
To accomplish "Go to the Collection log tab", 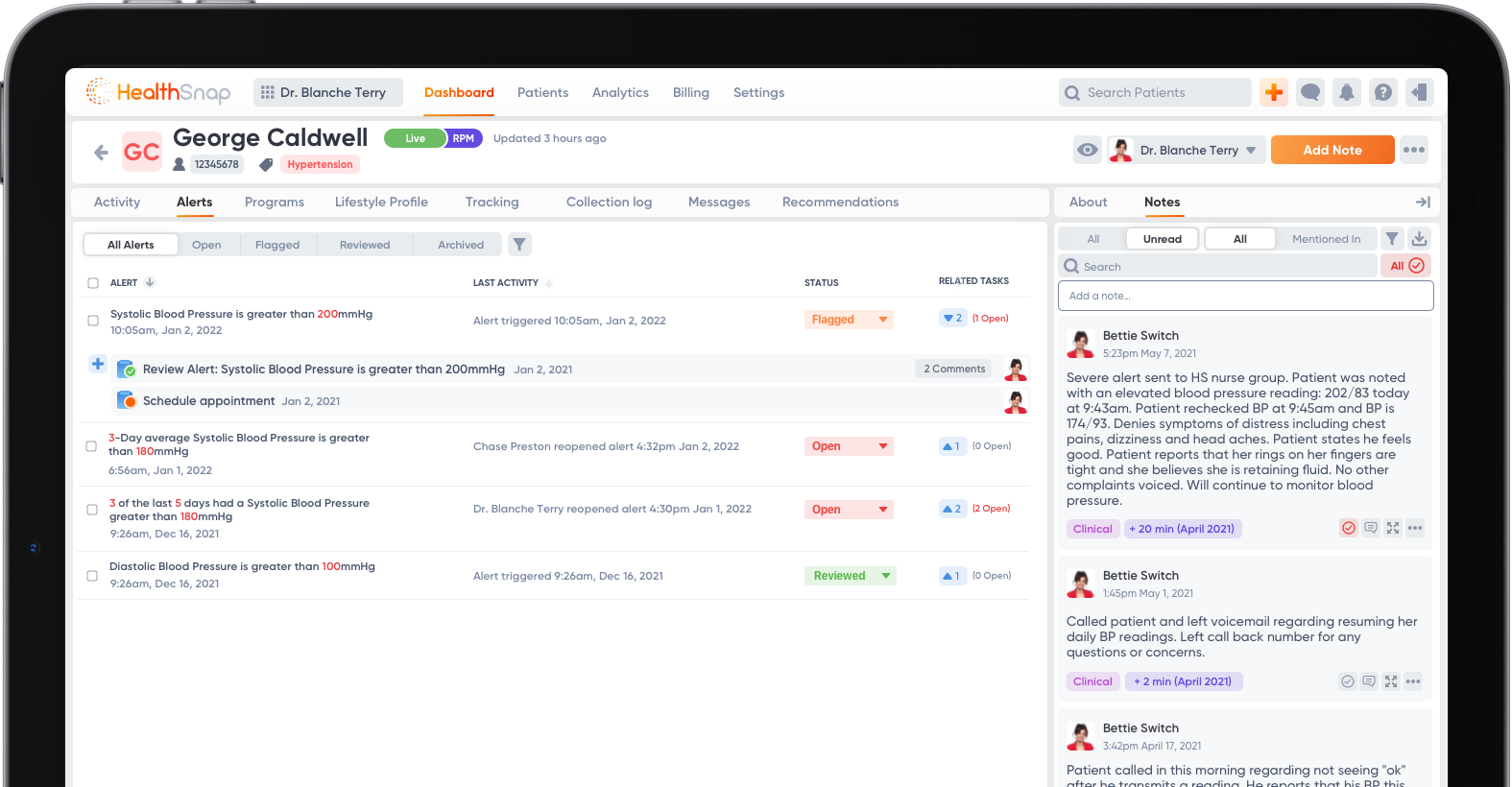I will [609, 202].
